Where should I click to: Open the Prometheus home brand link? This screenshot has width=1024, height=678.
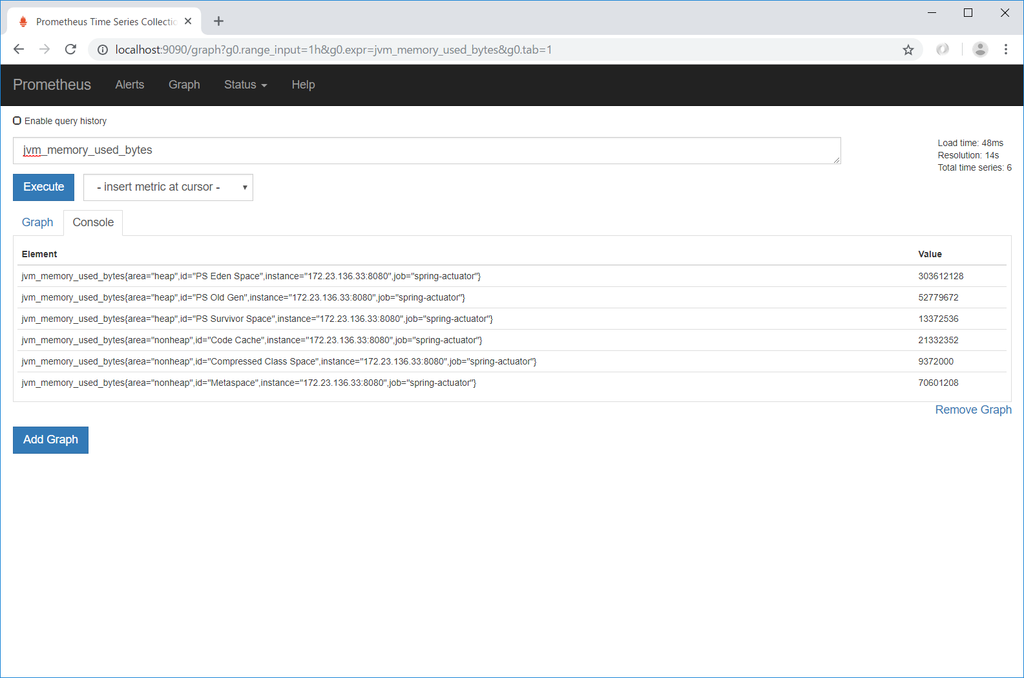coord(52,85)
